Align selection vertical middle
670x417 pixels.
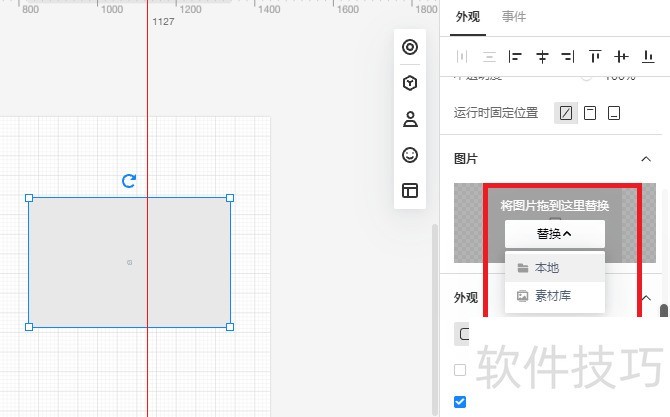(x=621, y=56)
